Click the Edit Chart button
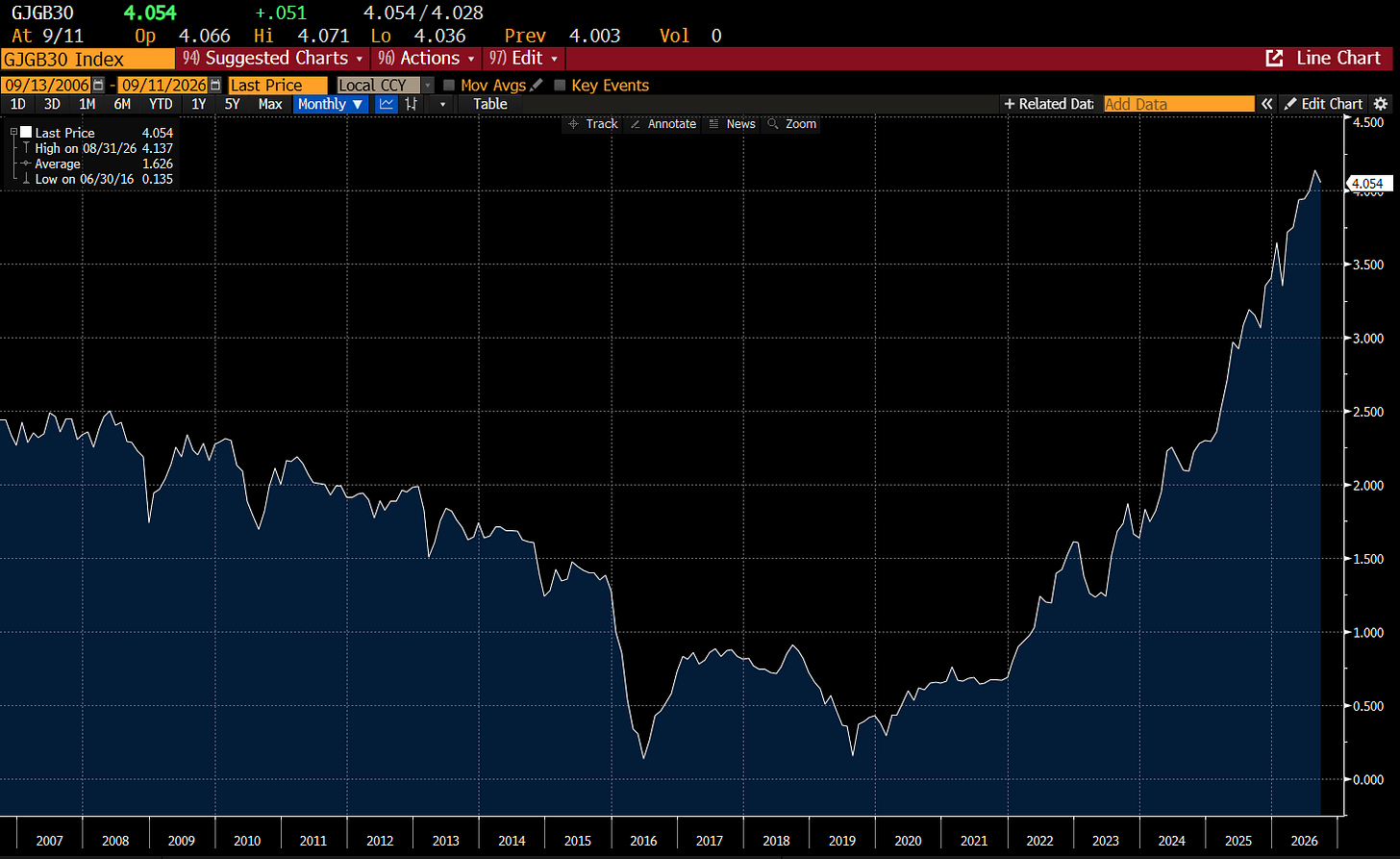Viewport: 1400px width, 859px height. coord(1323,104)
